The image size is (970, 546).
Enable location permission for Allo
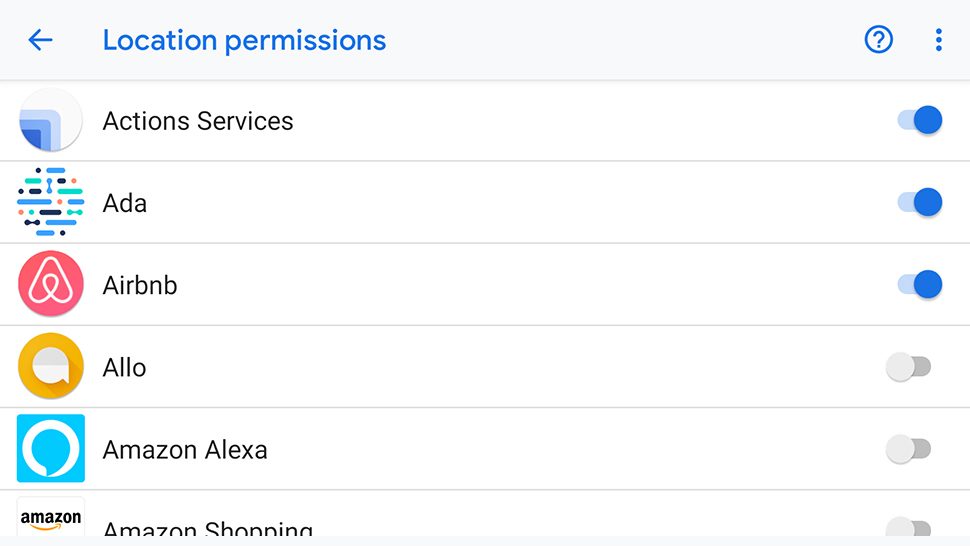[908, 367]
